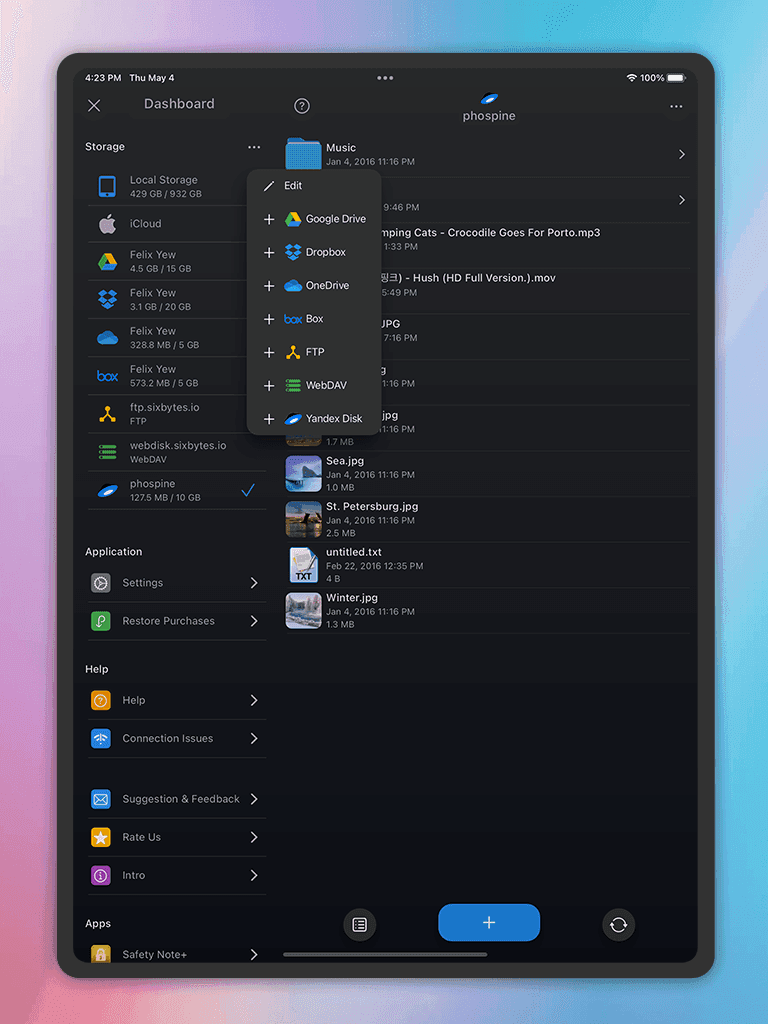
Task: Expand Safety Note+ with its chevron
Action: click(x=254, y=954)
